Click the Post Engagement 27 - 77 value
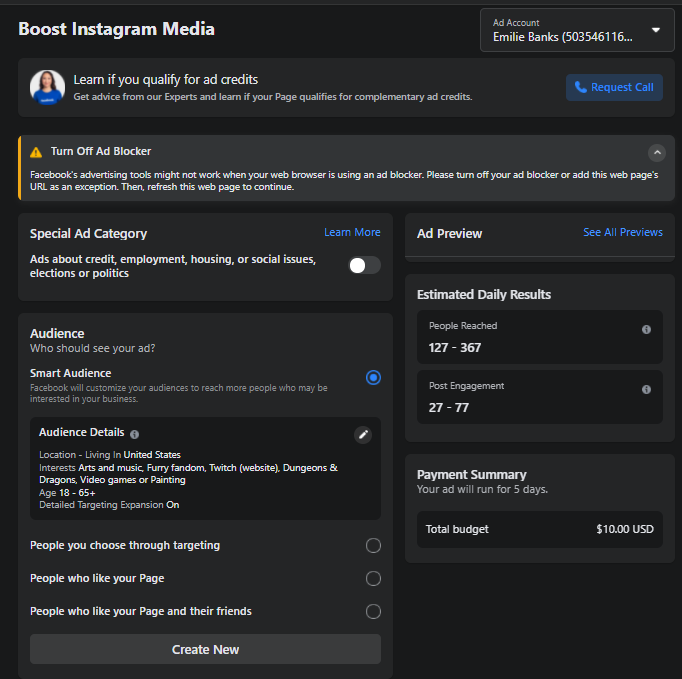The image size is (682, 679). tap(448, 408)
